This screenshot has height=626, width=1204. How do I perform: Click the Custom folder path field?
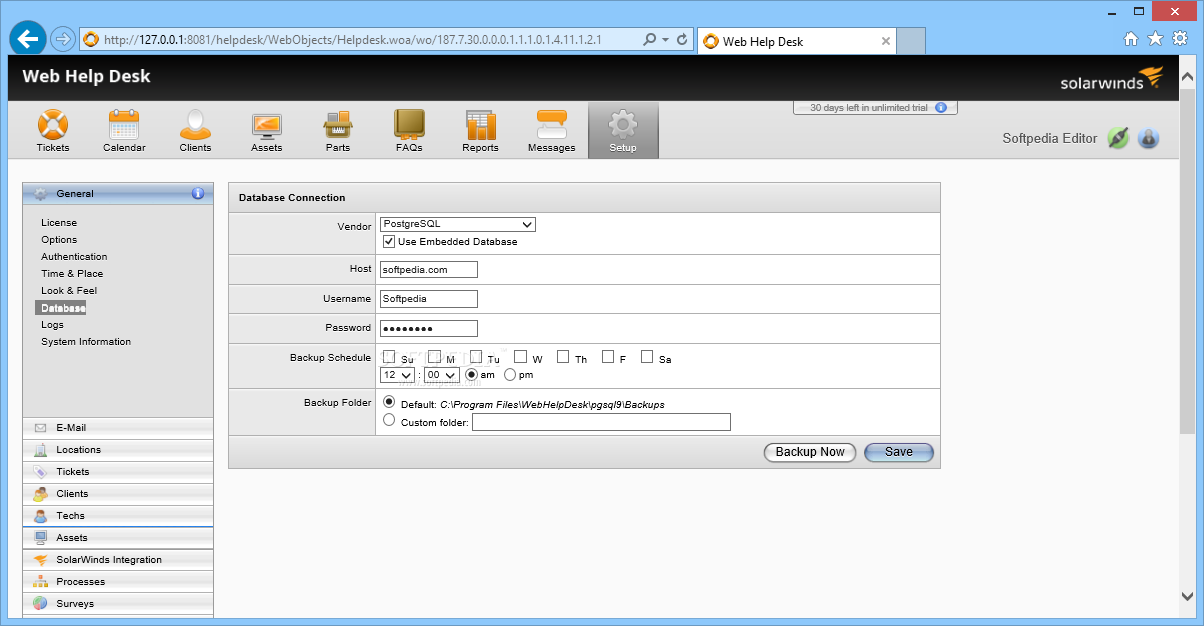tap(602, 422)
